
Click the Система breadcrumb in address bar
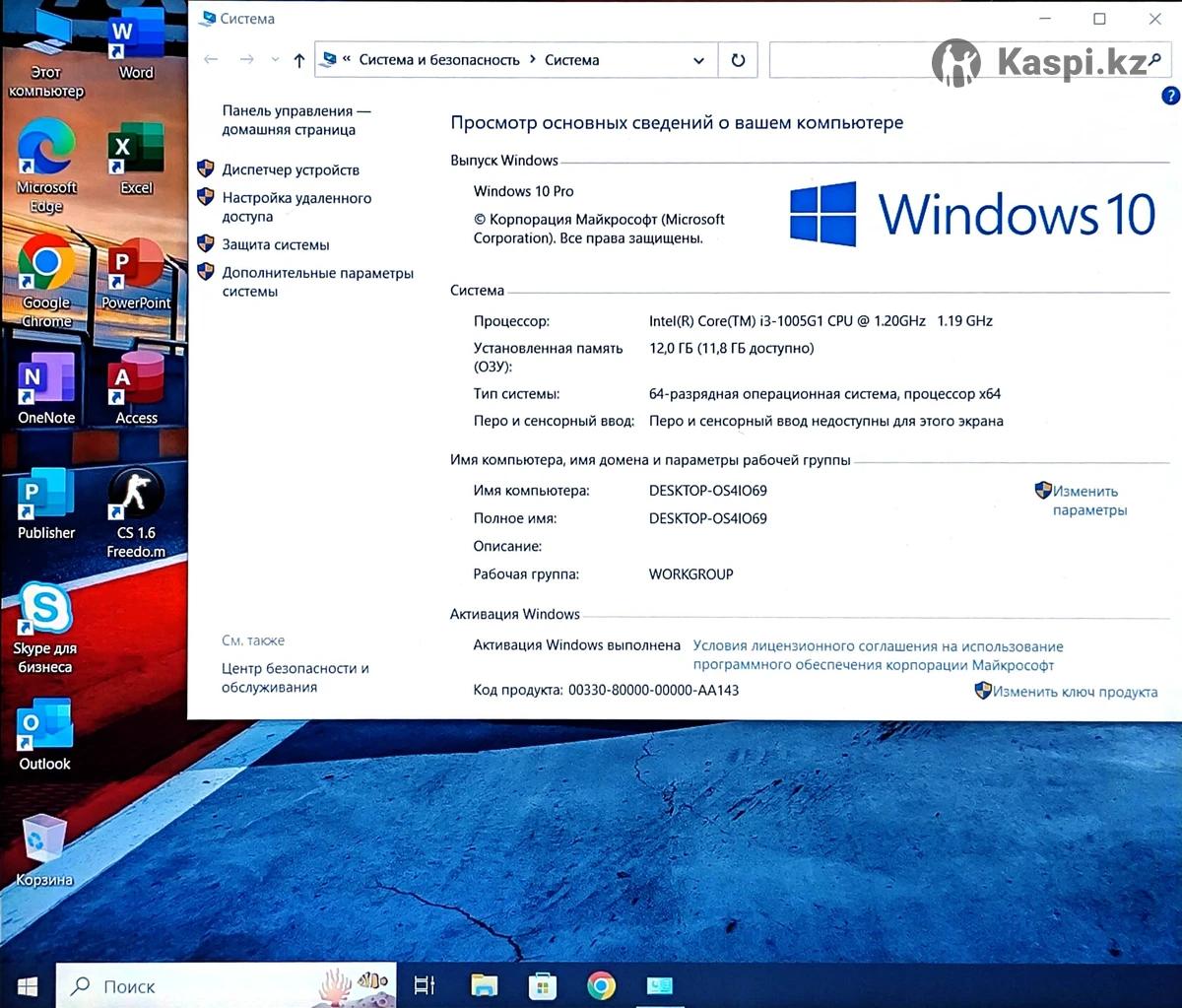pos(571,60)
